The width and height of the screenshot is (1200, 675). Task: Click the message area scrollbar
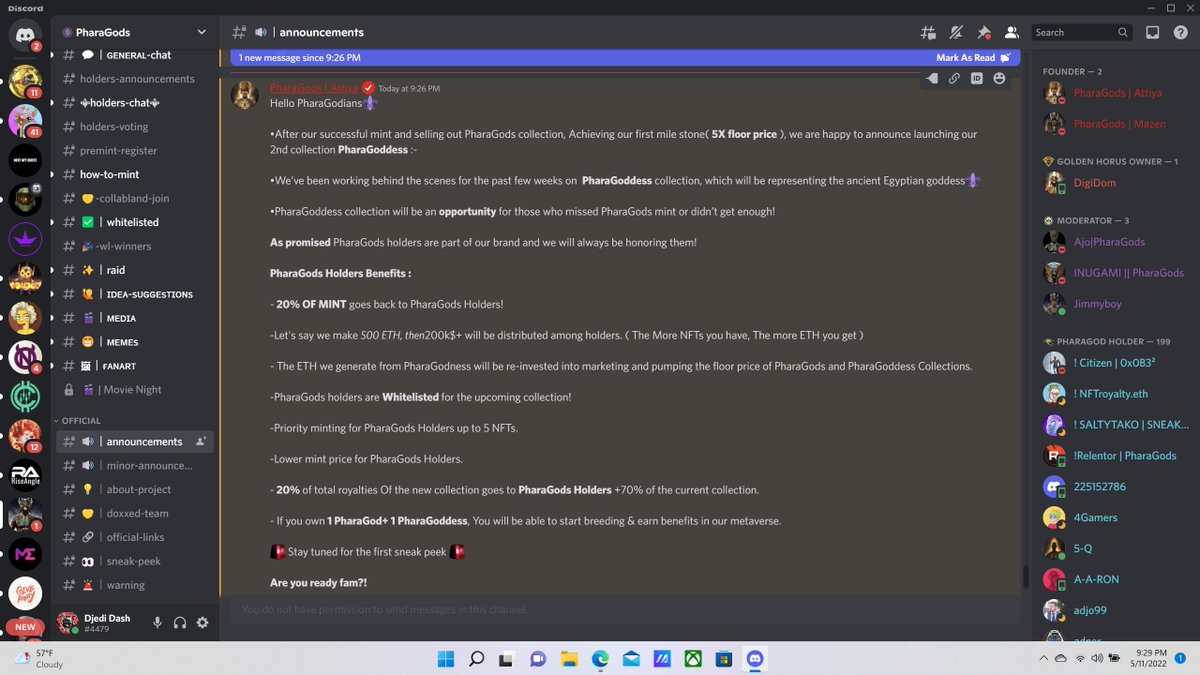tap(1024, 577)
